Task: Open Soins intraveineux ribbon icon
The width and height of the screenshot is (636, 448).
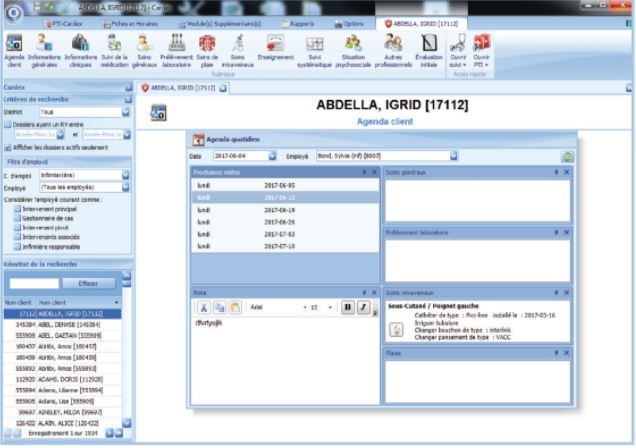Action: pyautogui.click(x=238, y=51)
